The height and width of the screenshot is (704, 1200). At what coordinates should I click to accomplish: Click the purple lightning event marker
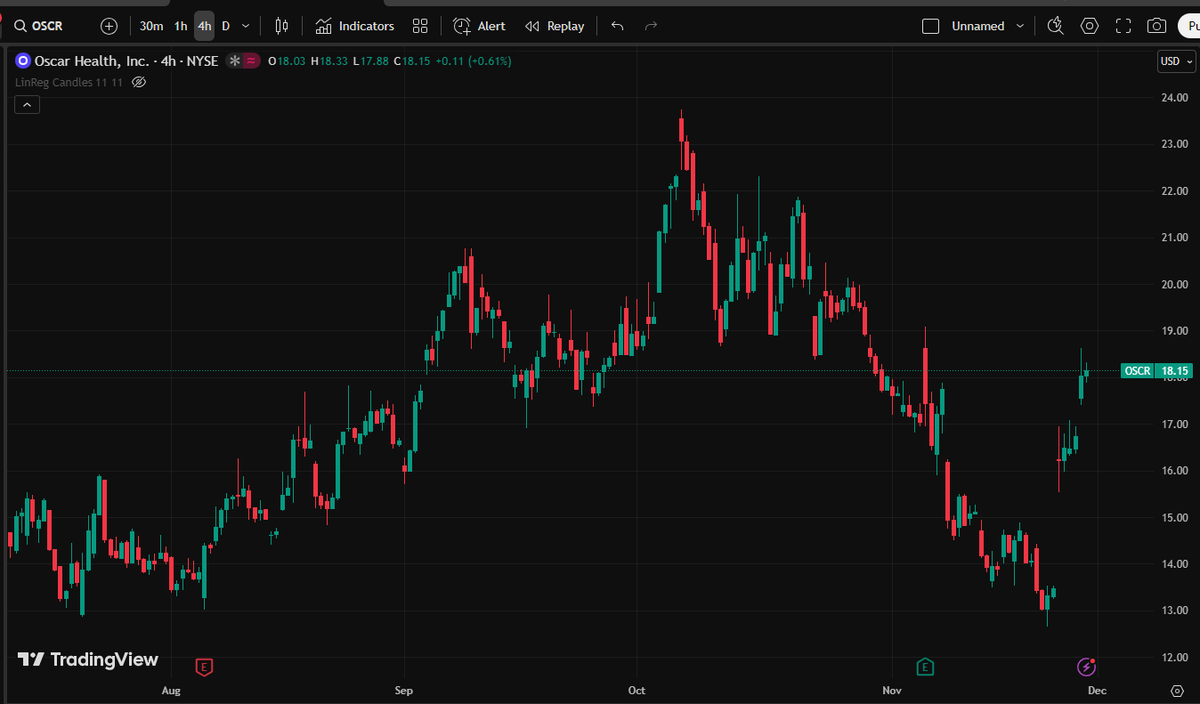pos(1086,666)
